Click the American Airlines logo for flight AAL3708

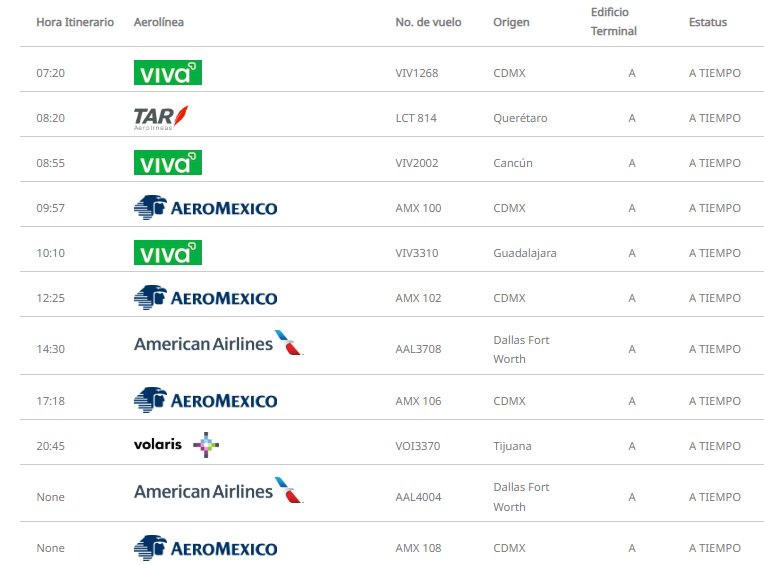(x=218, y=344)
